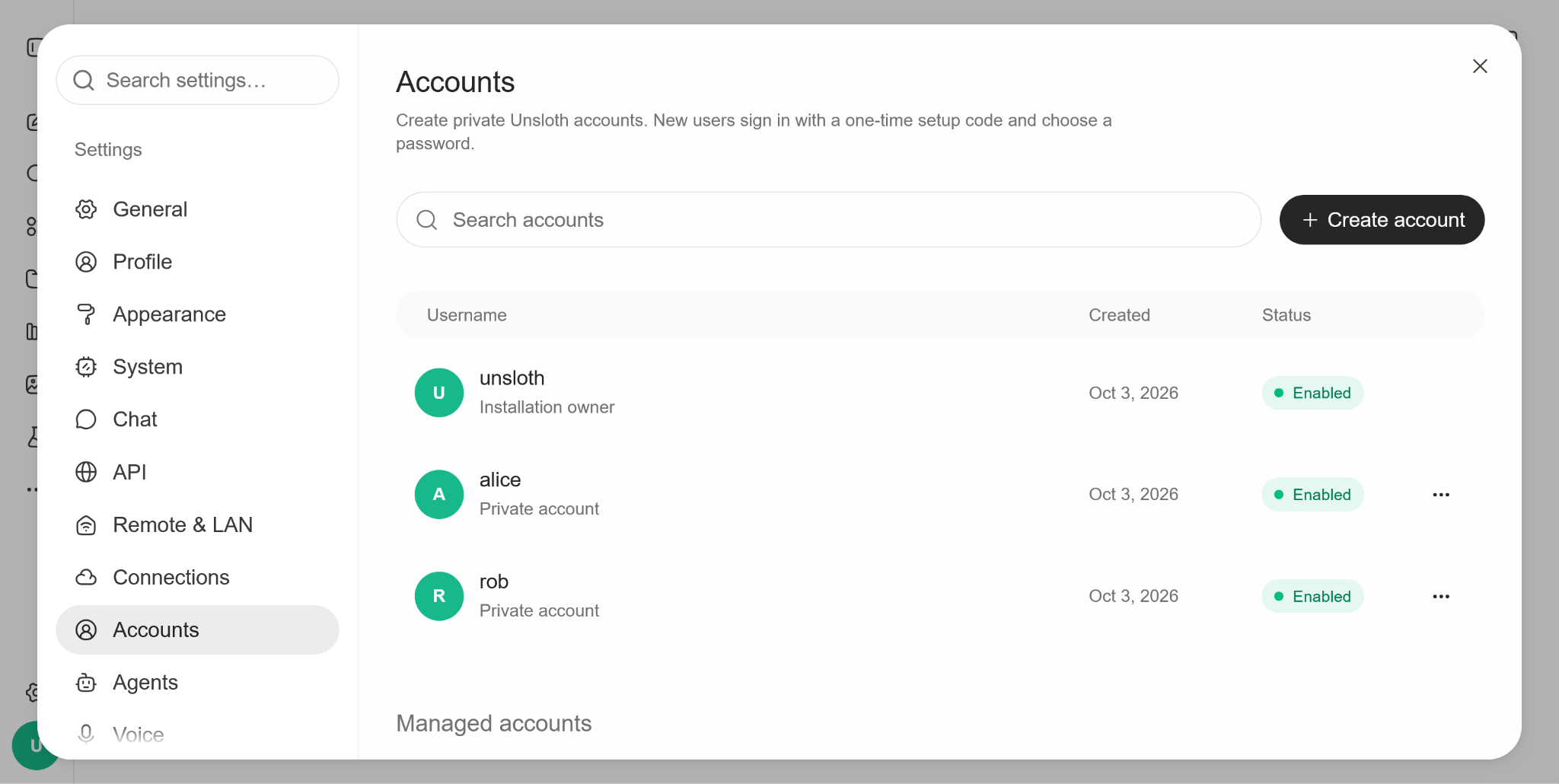Click the Managed accounts heading
1559x784 pixels.
coord(494,723)
